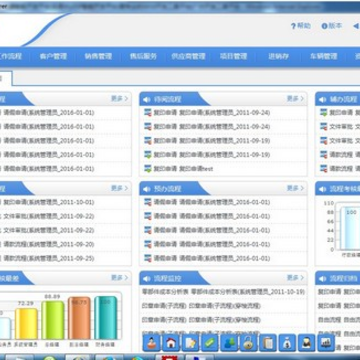This screenshot has height=360, width=360.
Task: Open the 请款流程 2011-09-20 entry
Action: click(49, 244)
